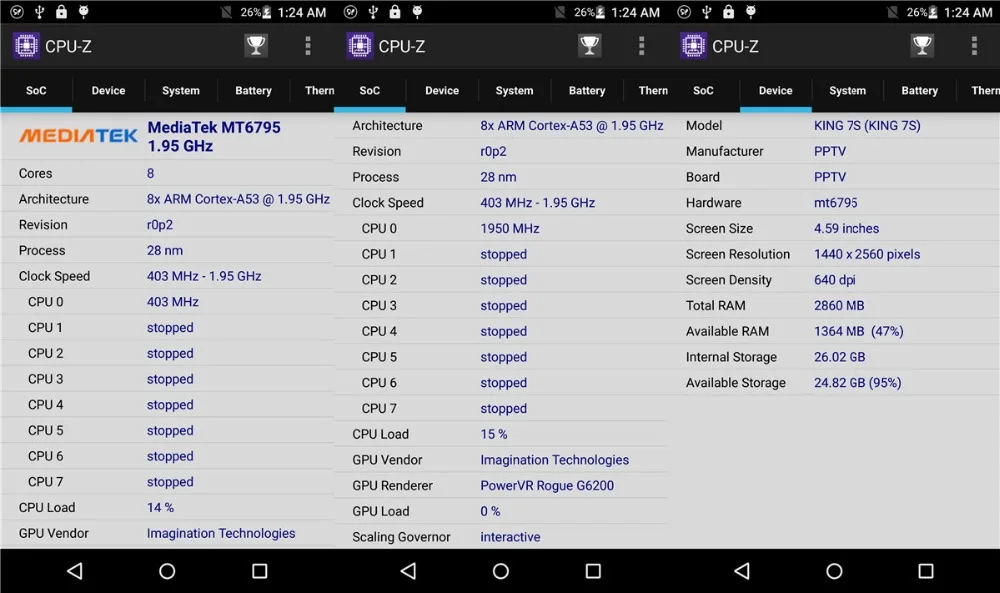This screenshot has height=593, width=1000.
Task: Open the System tab in the right screen
Action: click(848, 91)
